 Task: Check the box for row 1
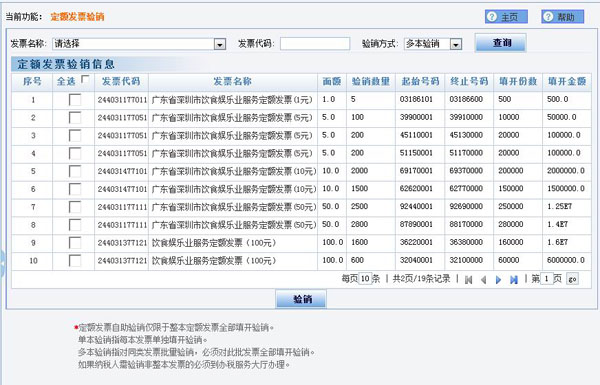click(75, 100)
